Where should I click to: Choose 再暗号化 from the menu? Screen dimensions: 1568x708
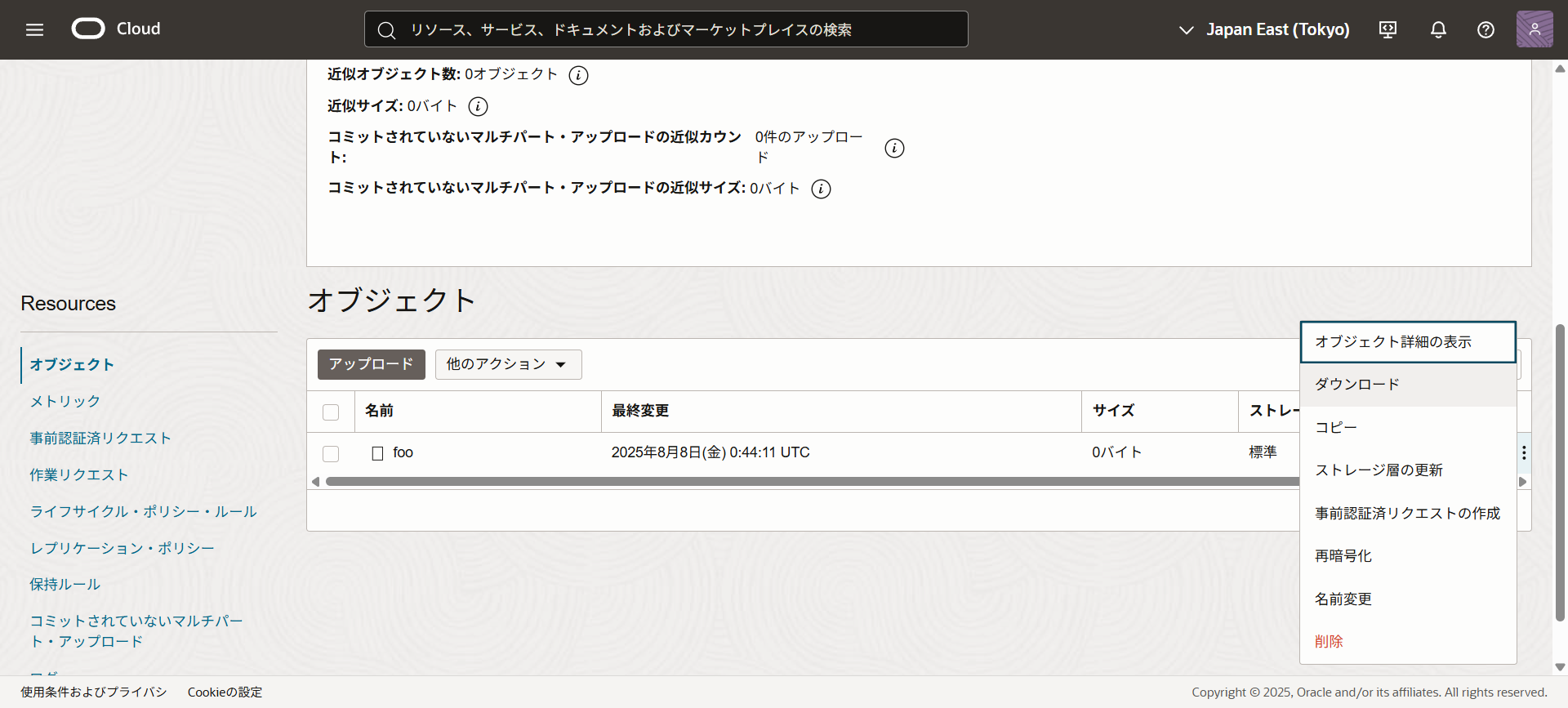coord(1408,556)
